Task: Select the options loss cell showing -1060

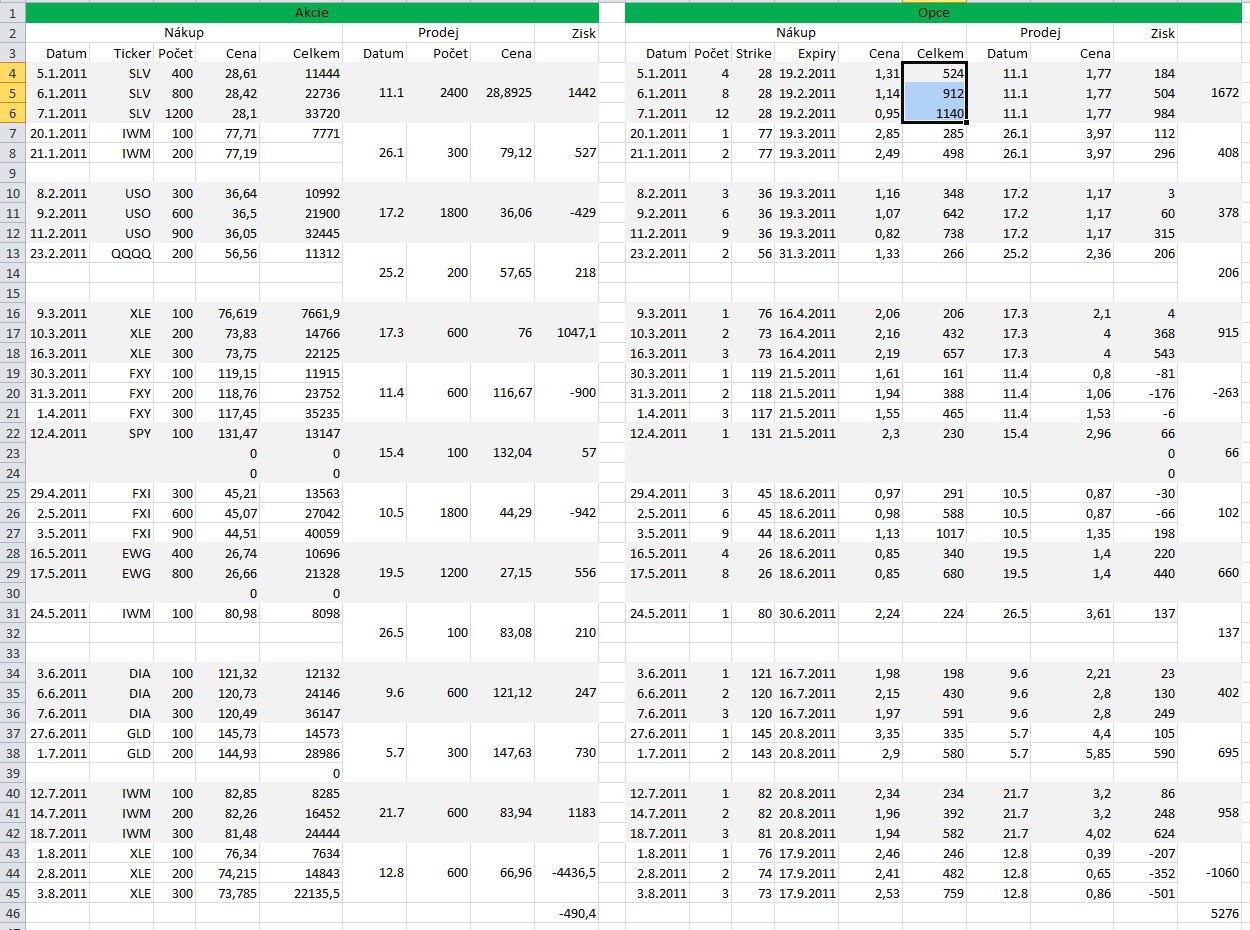Action: (x=1209, y=873)
